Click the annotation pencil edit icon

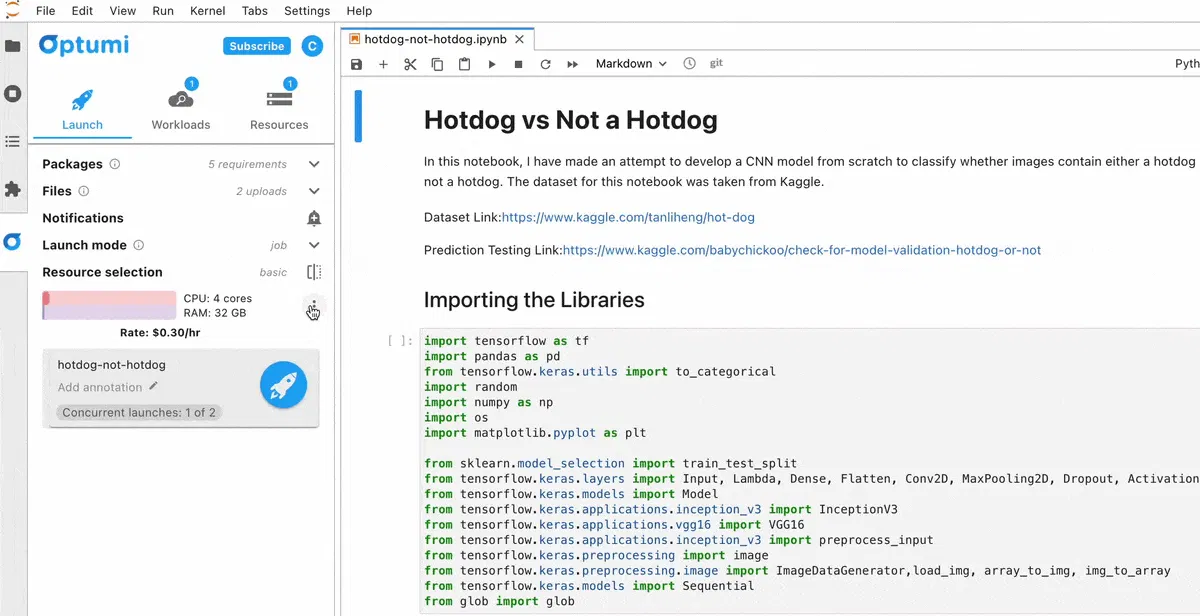153,386
